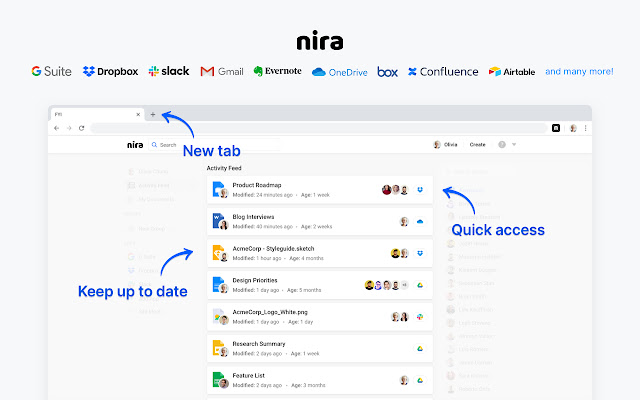The height and width of the screenshot is (400, 640).
Task: Click the large nira logo at top
Action: 320,41
